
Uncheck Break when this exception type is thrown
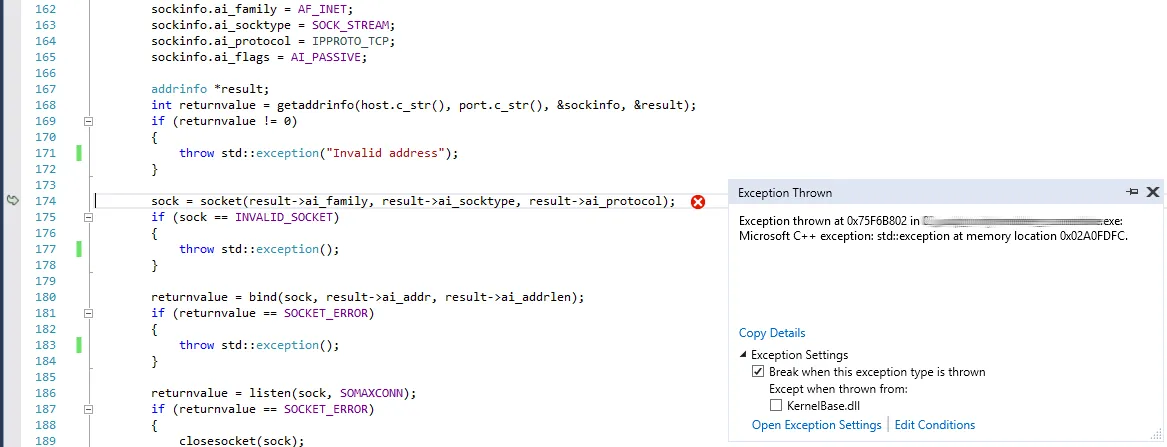(758, 372)
